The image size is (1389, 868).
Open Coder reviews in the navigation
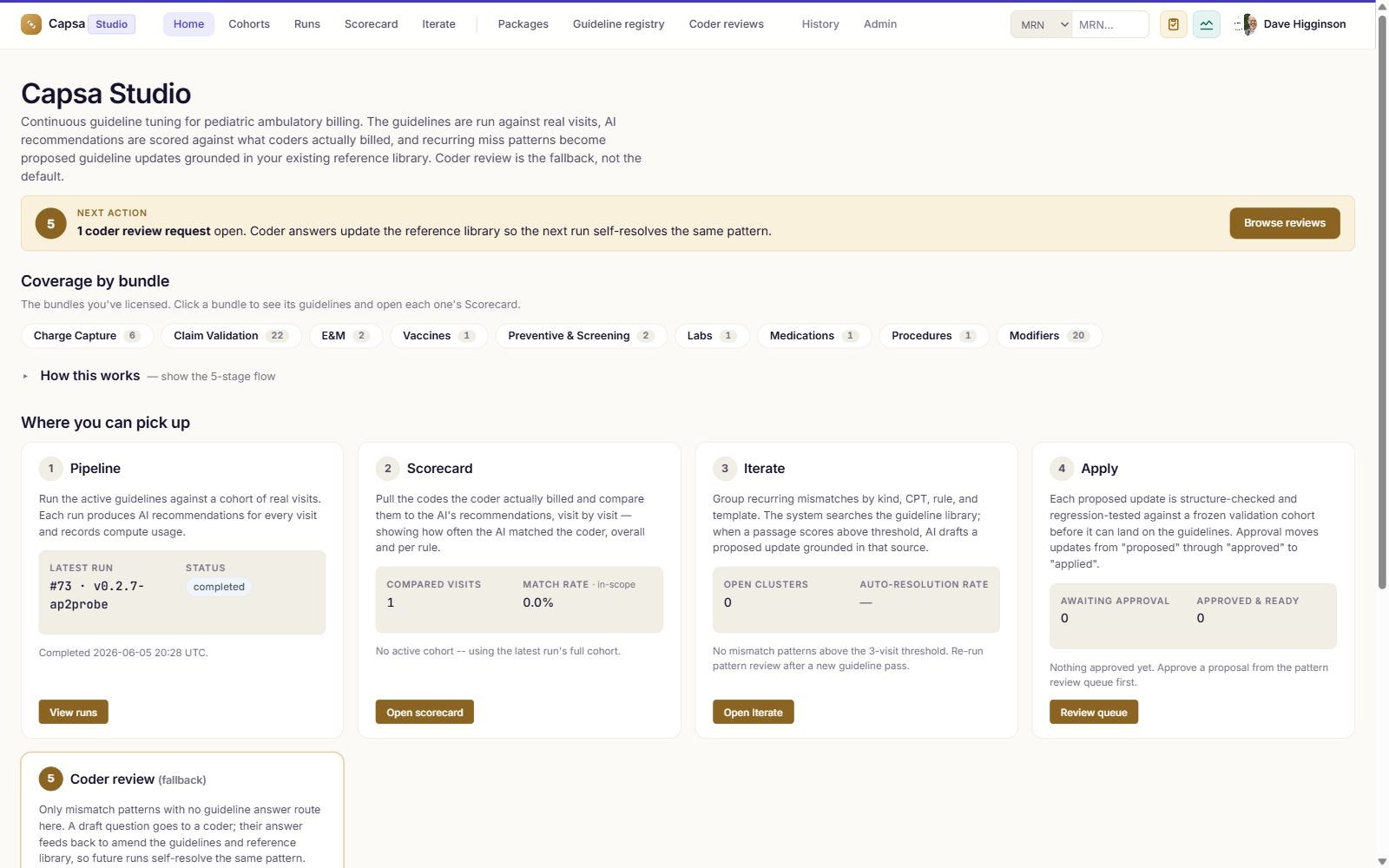tap(727, 24)
